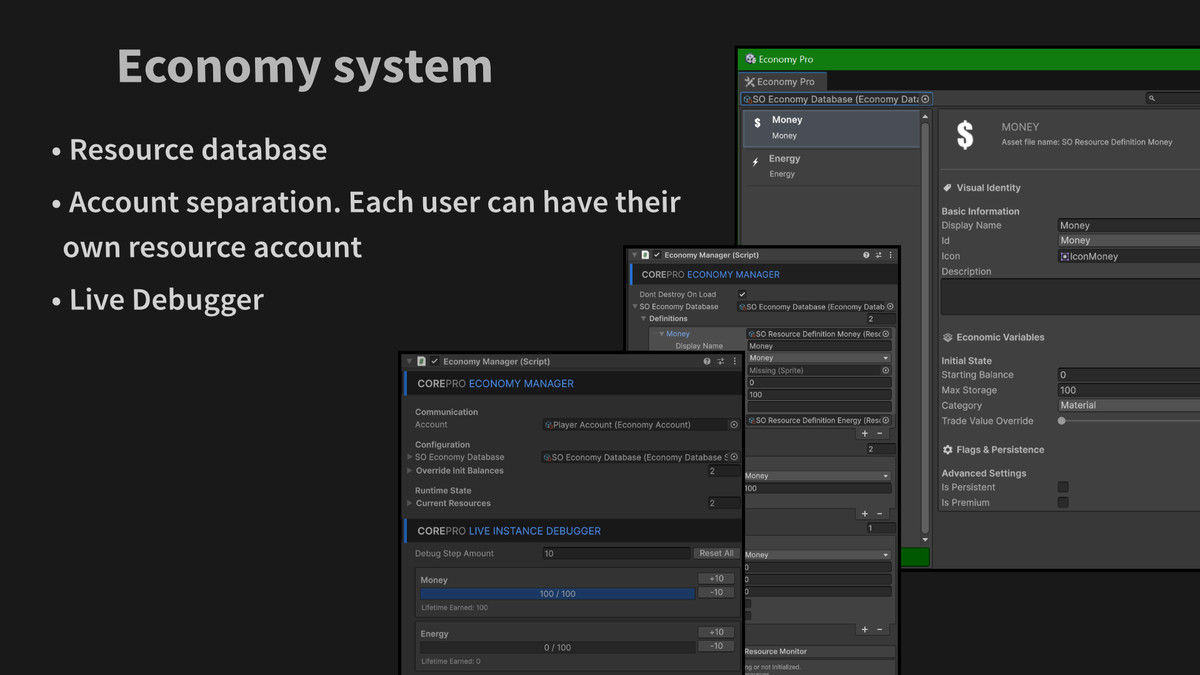1200x675 pixels.
Task: Click the IconMoney sprite icon in Icon field
Action: [1066, 257]
